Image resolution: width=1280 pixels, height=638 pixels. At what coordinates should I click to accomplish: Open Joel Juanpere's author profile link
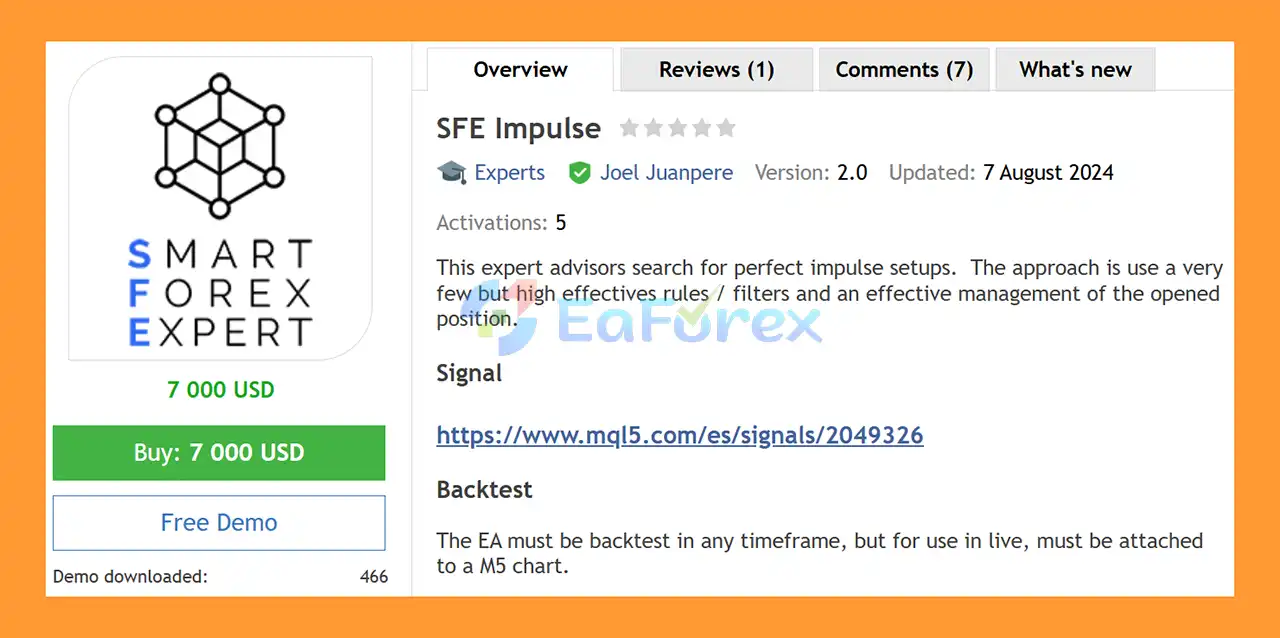point(666,173)
